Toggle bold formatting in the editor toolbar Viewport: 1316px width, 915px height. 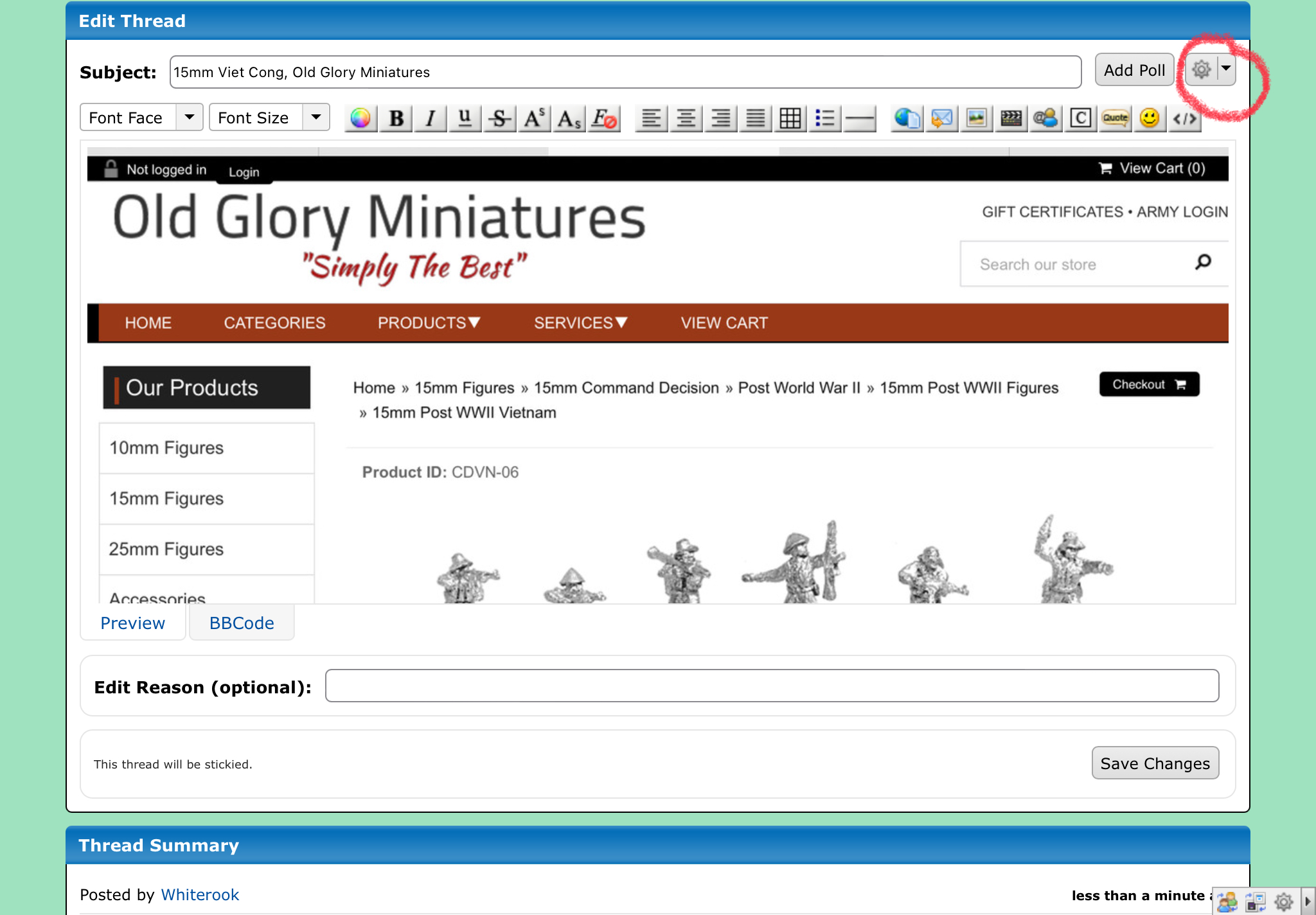pyautogui.click(x=396, y=118)
